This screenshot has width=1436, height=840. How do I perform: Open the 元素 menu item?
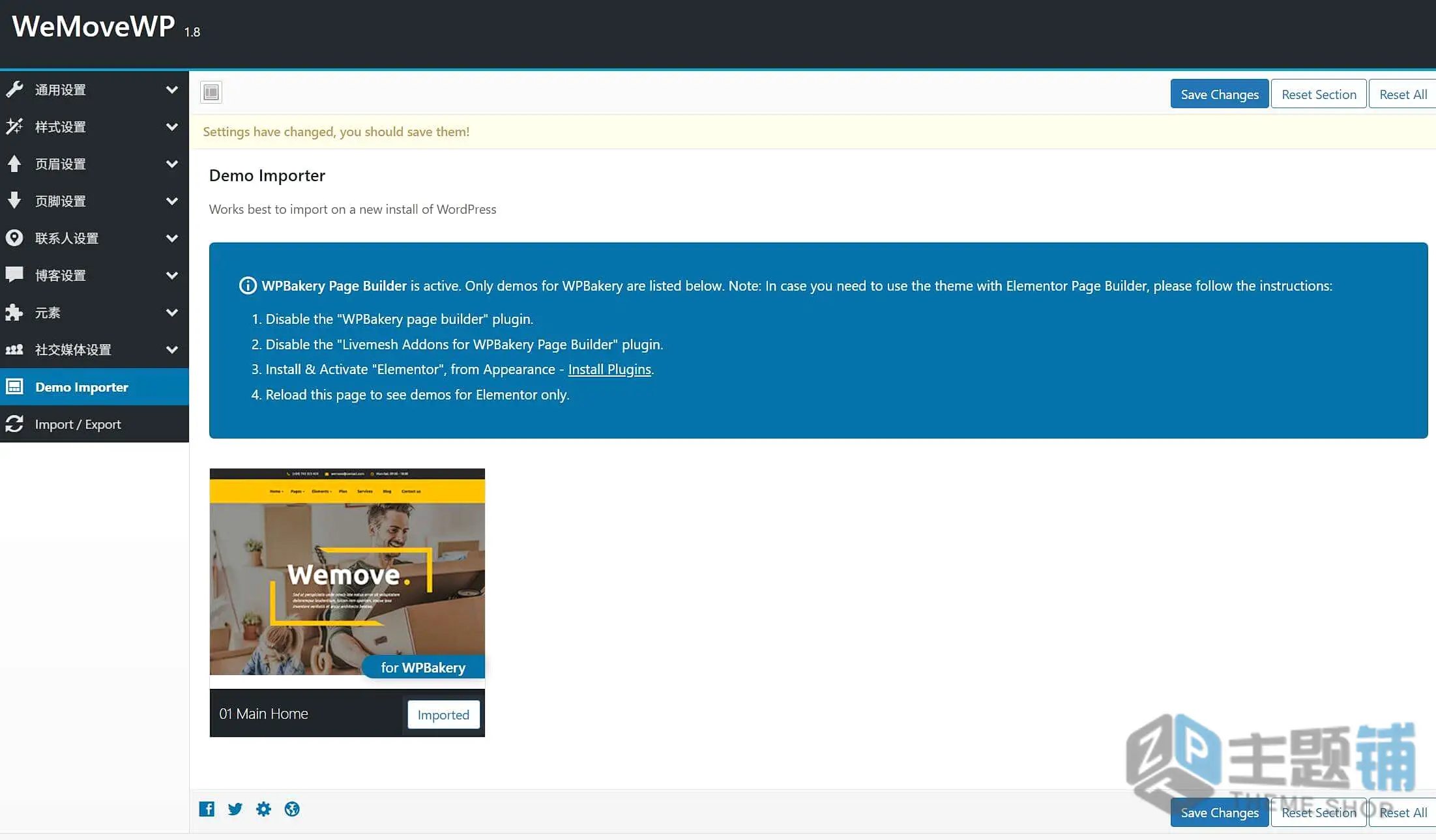tap(95, 313)
